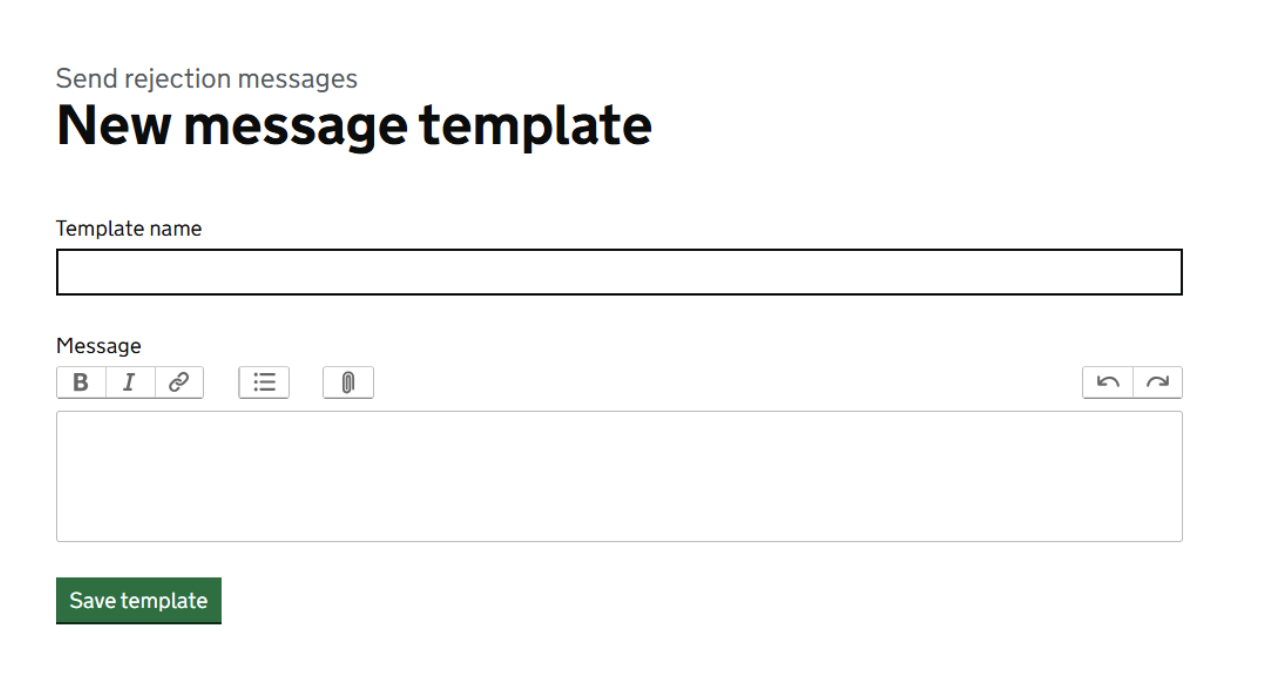Redo the last undone edit

[x=1157, y=382]
